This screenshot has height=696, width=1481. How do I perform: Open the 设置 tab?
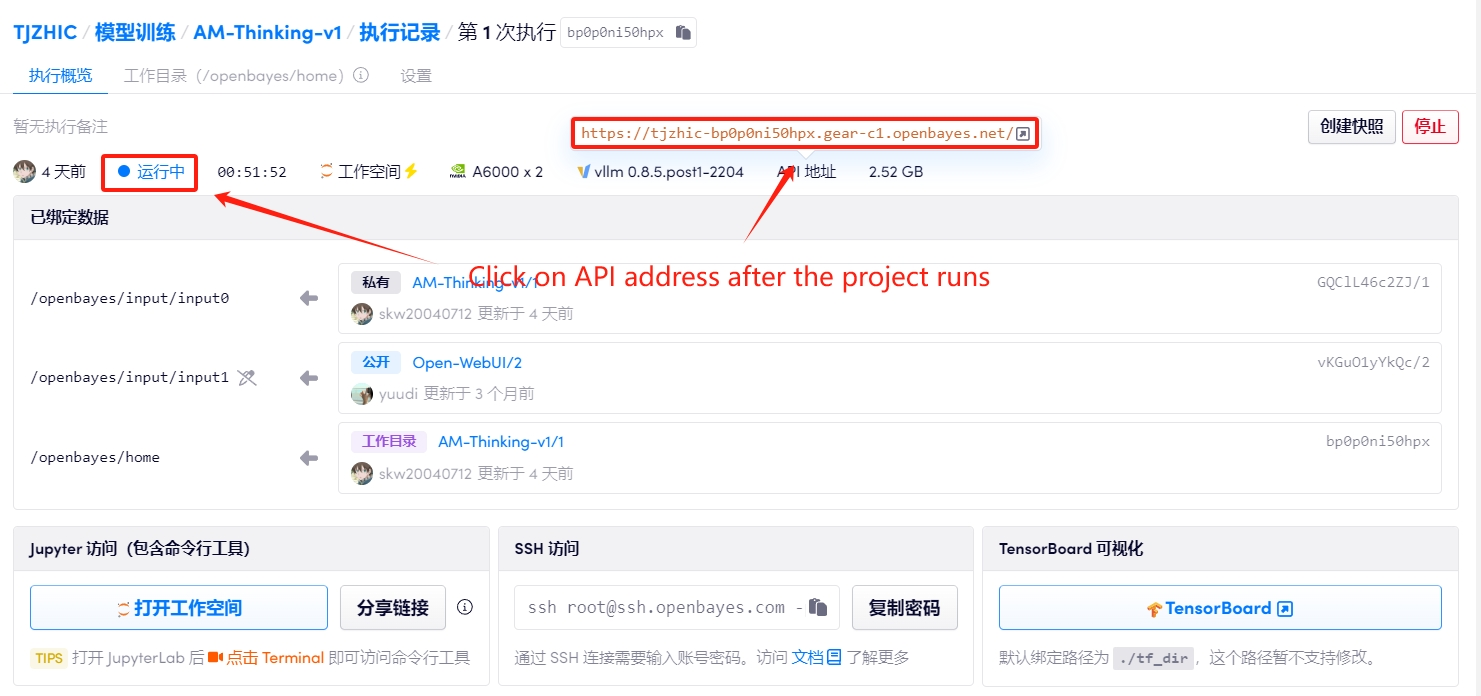[x=416, y=75]
